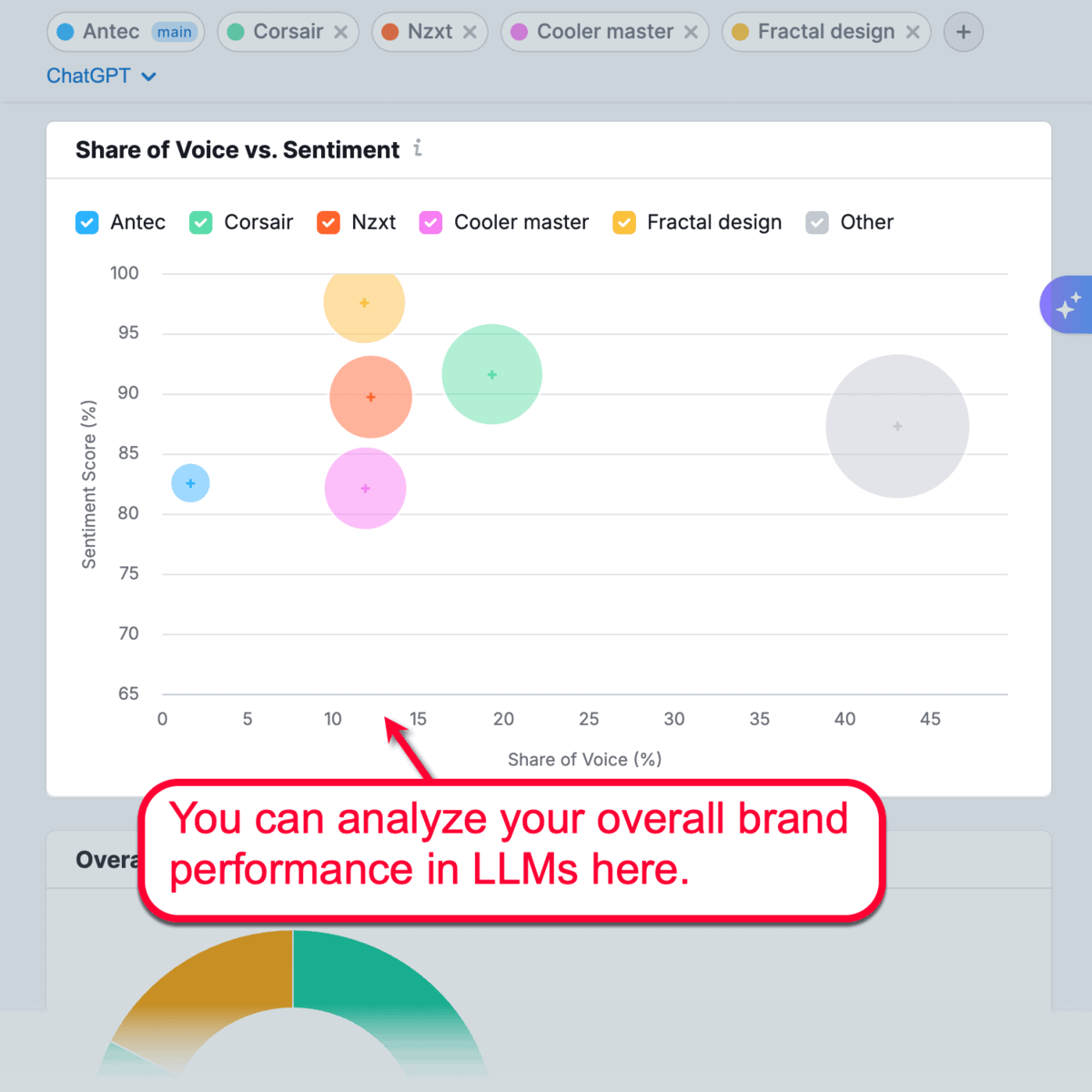Select the Antec main brand chip
The height and width of the screenshot is (1092, 1092).
click(111, 32)
